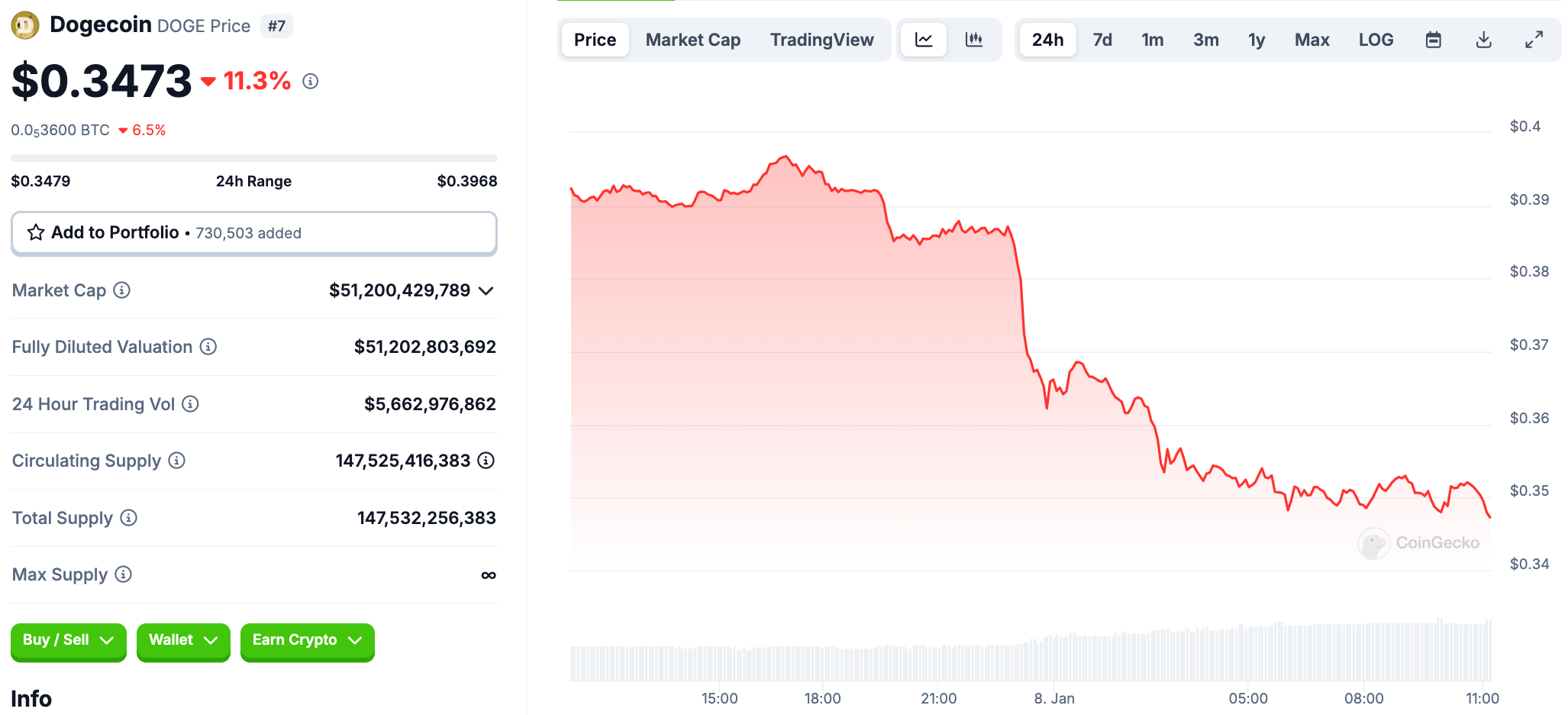
Task: Click the 24h Range progress bar
Action: click(253, 158)
